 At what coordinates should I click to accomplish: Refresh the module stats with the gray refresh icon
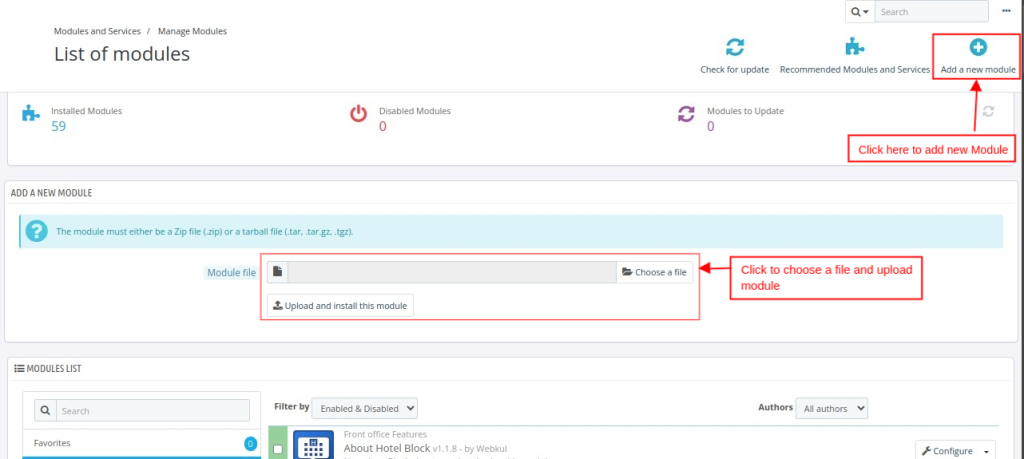click(x=988, y=112)
